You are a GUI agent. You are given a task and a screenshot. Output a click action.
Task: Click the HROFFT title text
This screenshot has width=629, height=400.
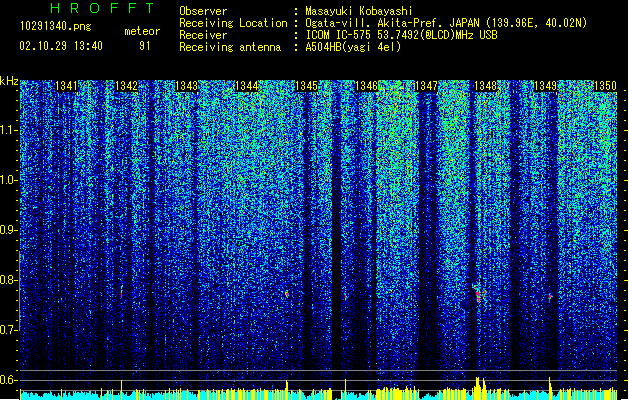click(102, 8)
